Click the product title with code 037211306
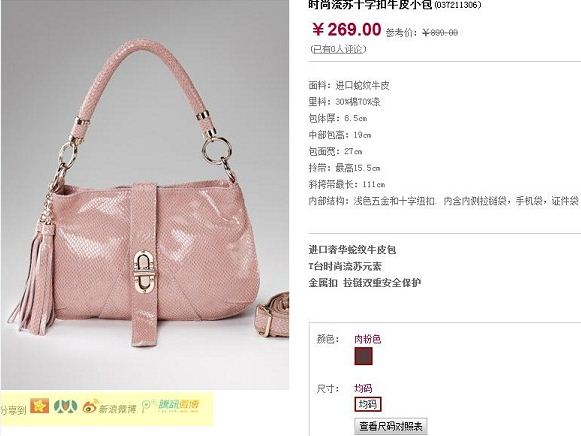 tap(395, 4)
